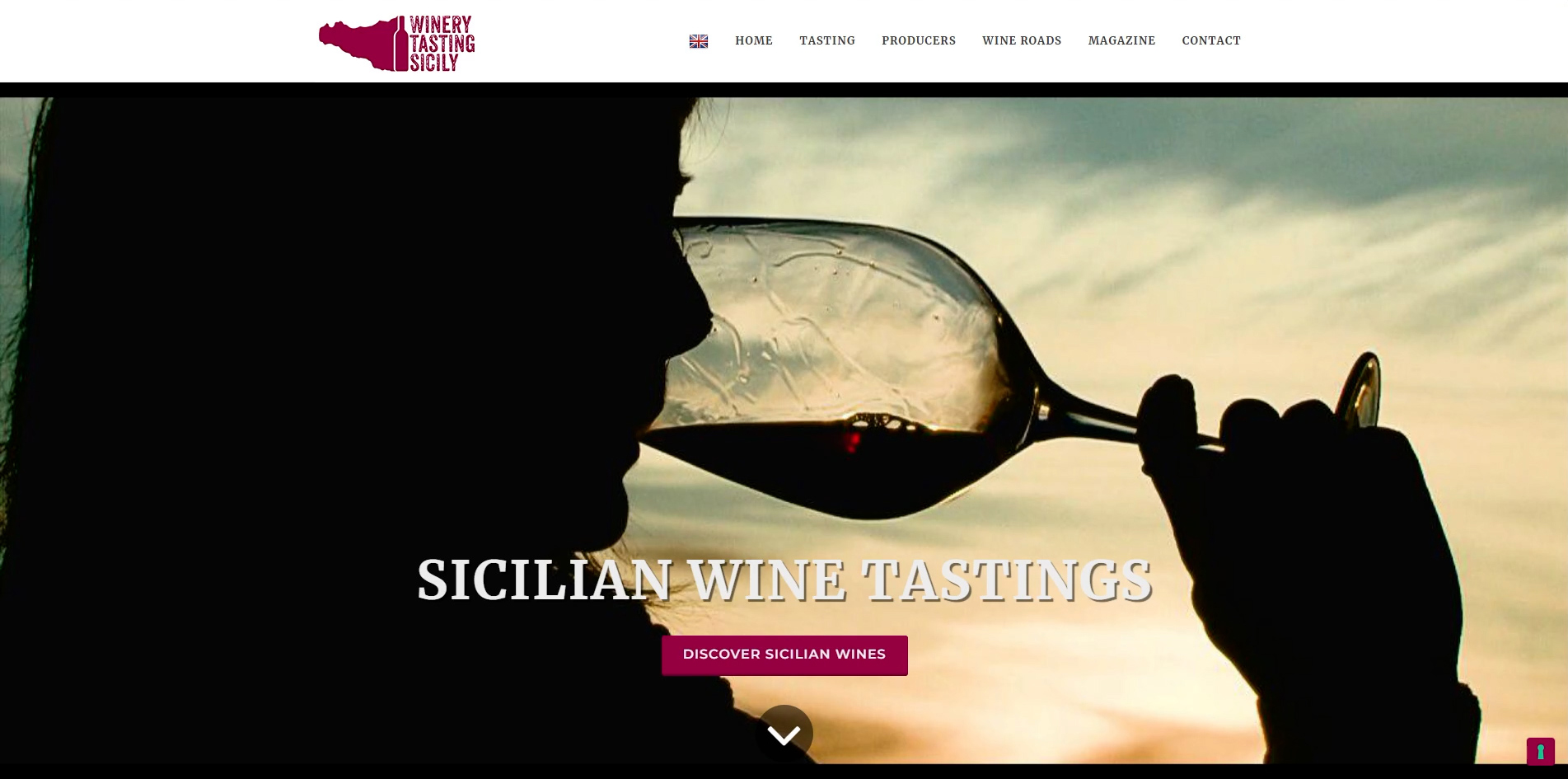Open the Winery Tasting Sicily logo
1568x779 pixels.
397,43
